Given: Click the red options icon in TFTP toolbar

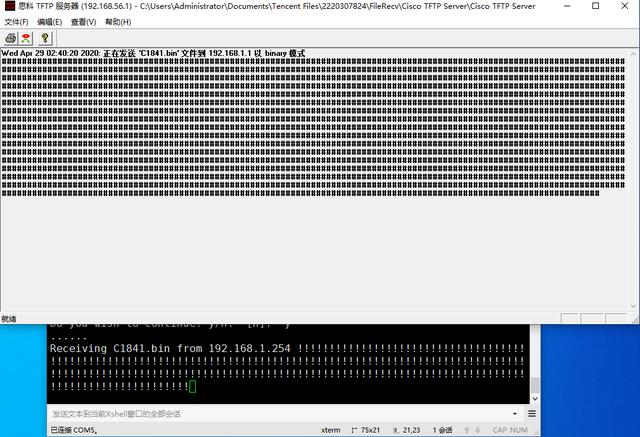Looking at the screenshot, I should [26, 38].
